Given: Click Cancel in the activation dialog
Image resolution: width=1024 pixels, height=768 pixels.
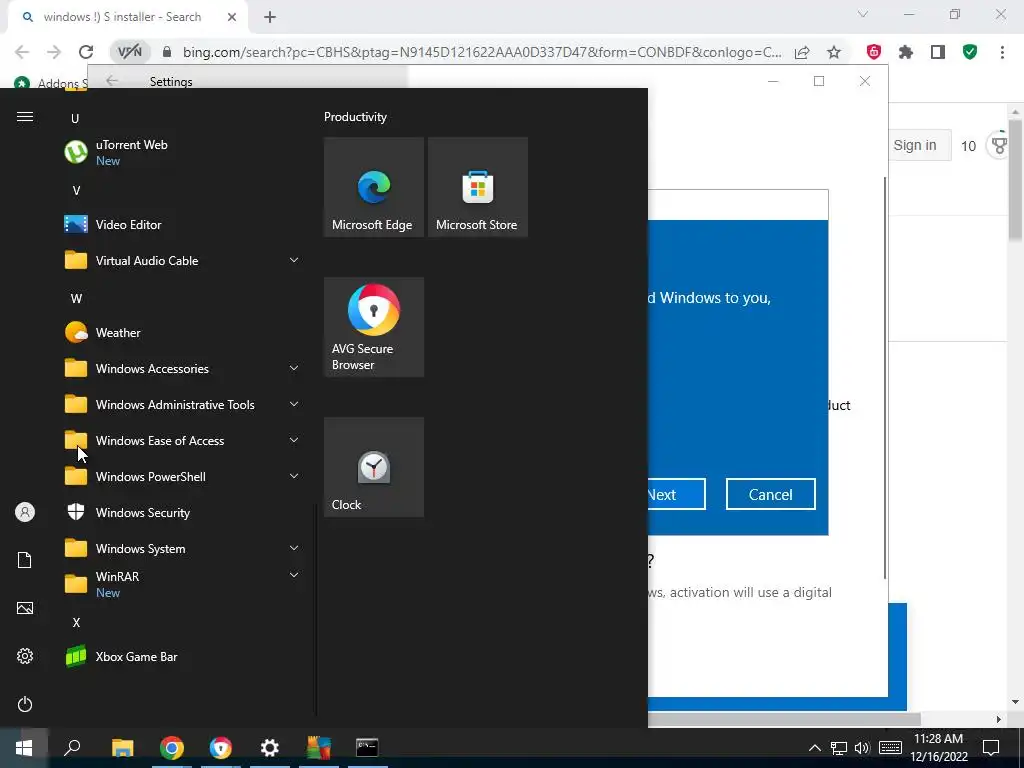Looking at the screenshot, I should (x=771, y=494).
